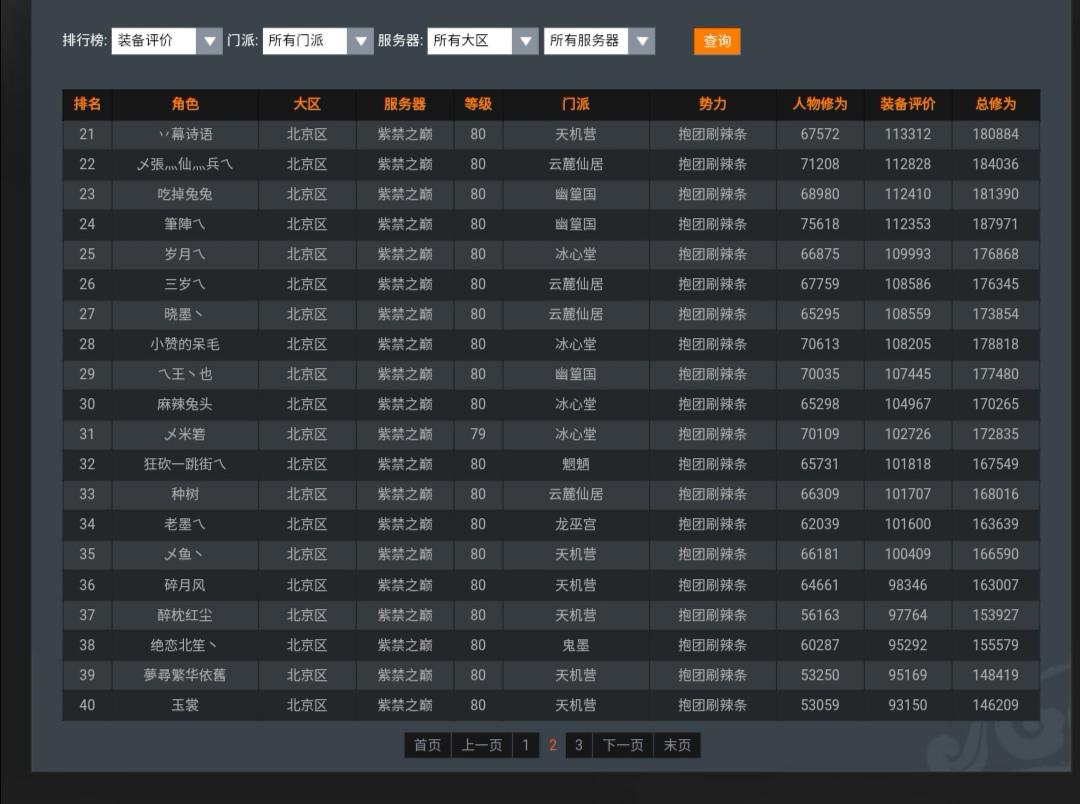This screenshot has width=1080, height=804.
Task: Click the 装备评价 column header
Action: (908, 104)
